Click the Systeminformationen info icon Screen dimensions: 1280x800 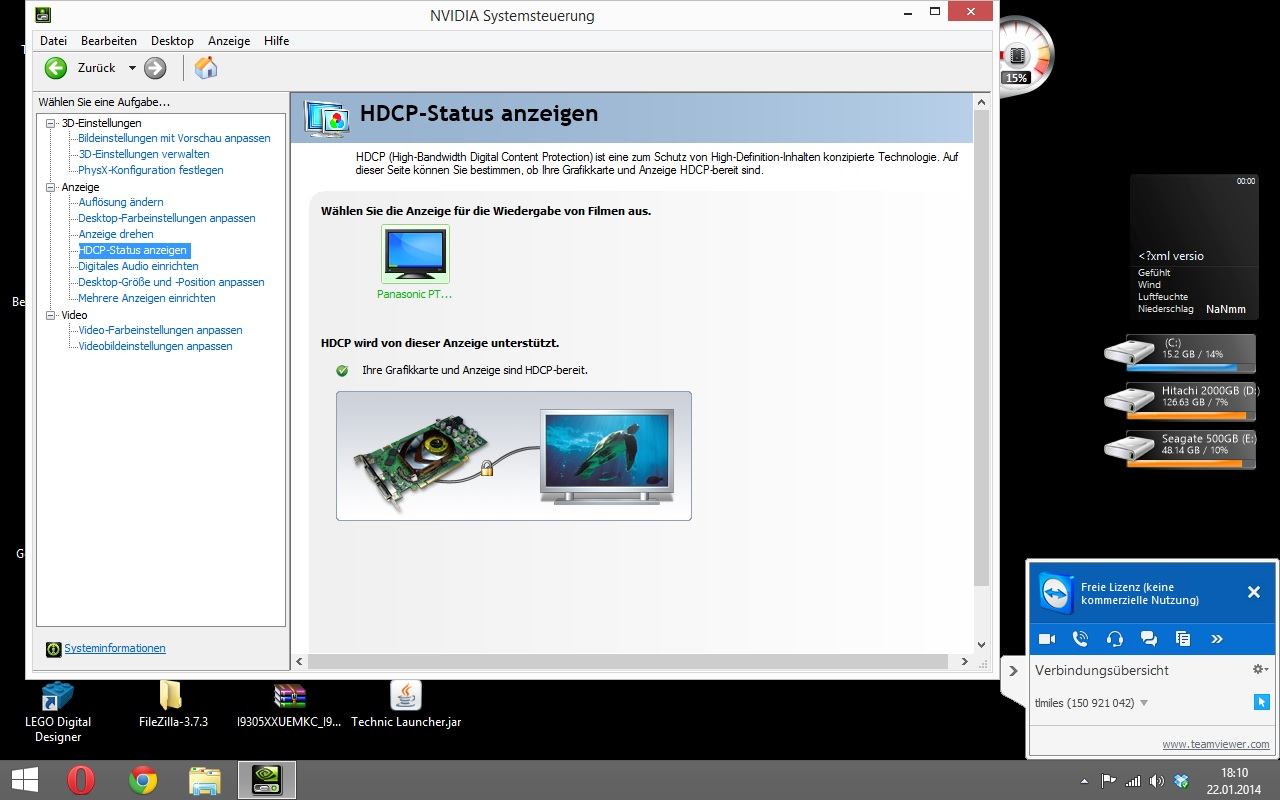[x=54, y=649]
